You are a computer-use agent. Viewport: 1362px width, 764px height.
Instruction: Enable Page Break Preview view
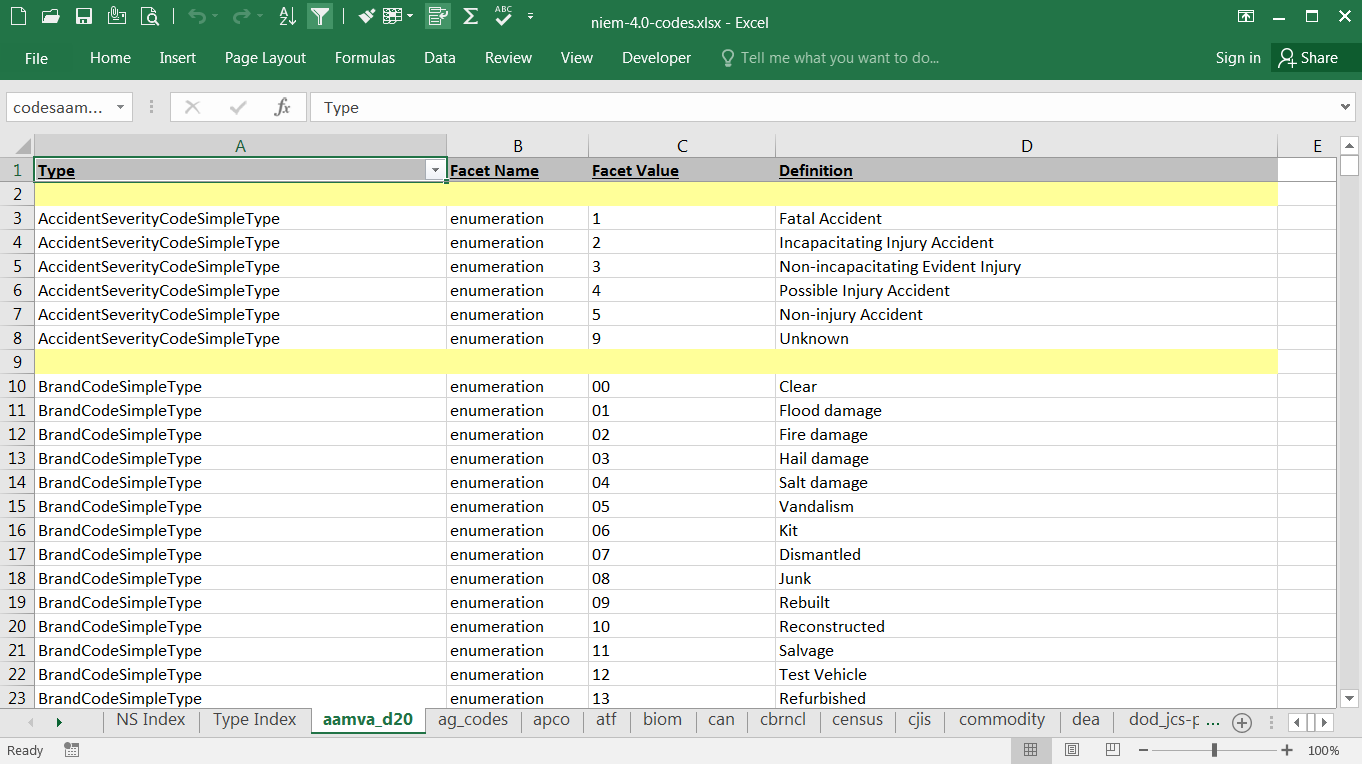[x=1113, y=750]
